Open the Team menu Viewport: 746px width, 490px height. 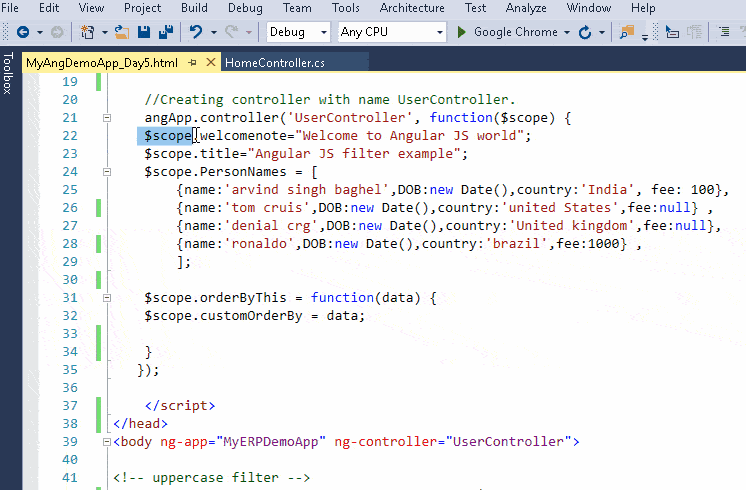click(297, 8)
